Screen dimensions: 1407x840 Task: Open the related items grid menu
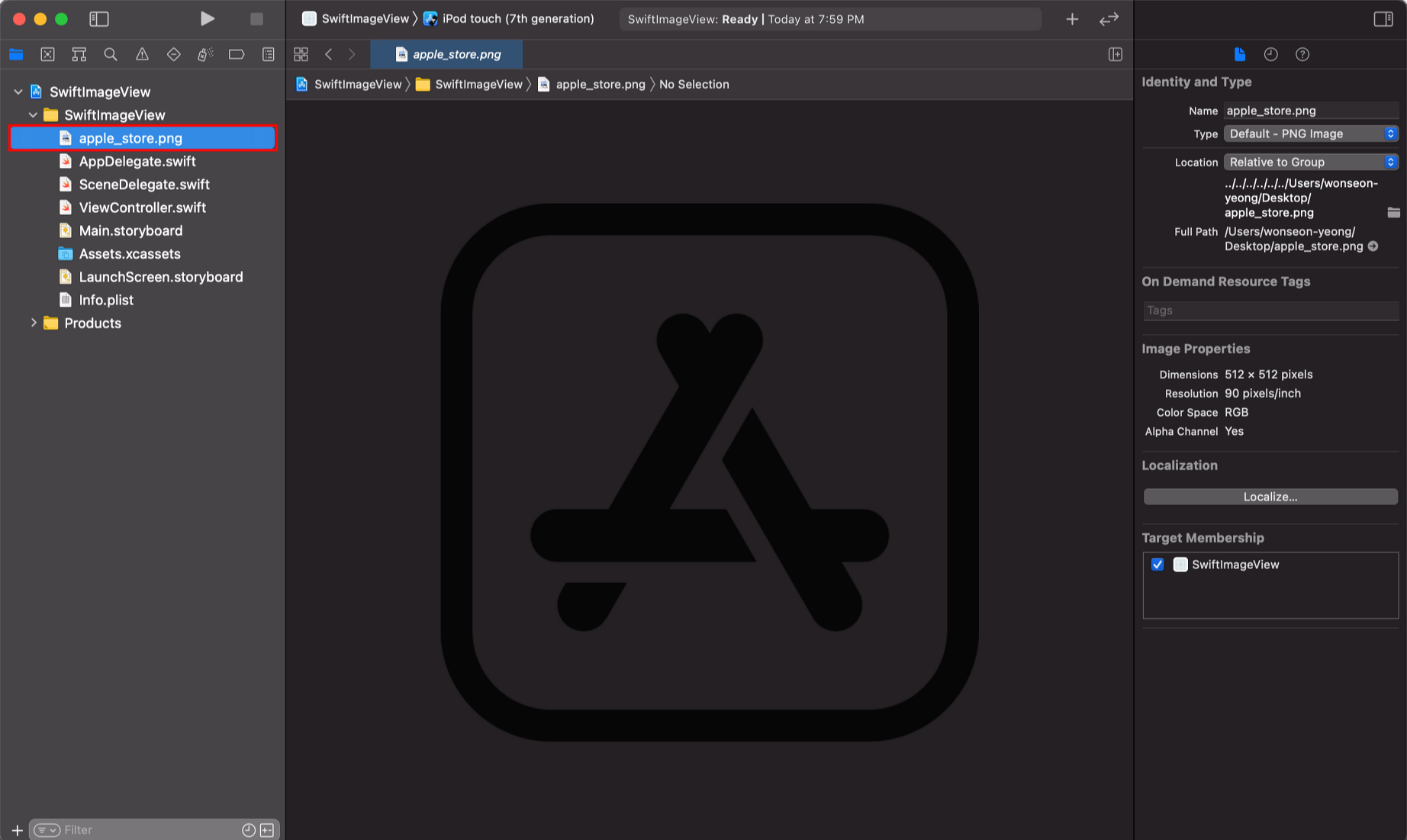[301, 54]
